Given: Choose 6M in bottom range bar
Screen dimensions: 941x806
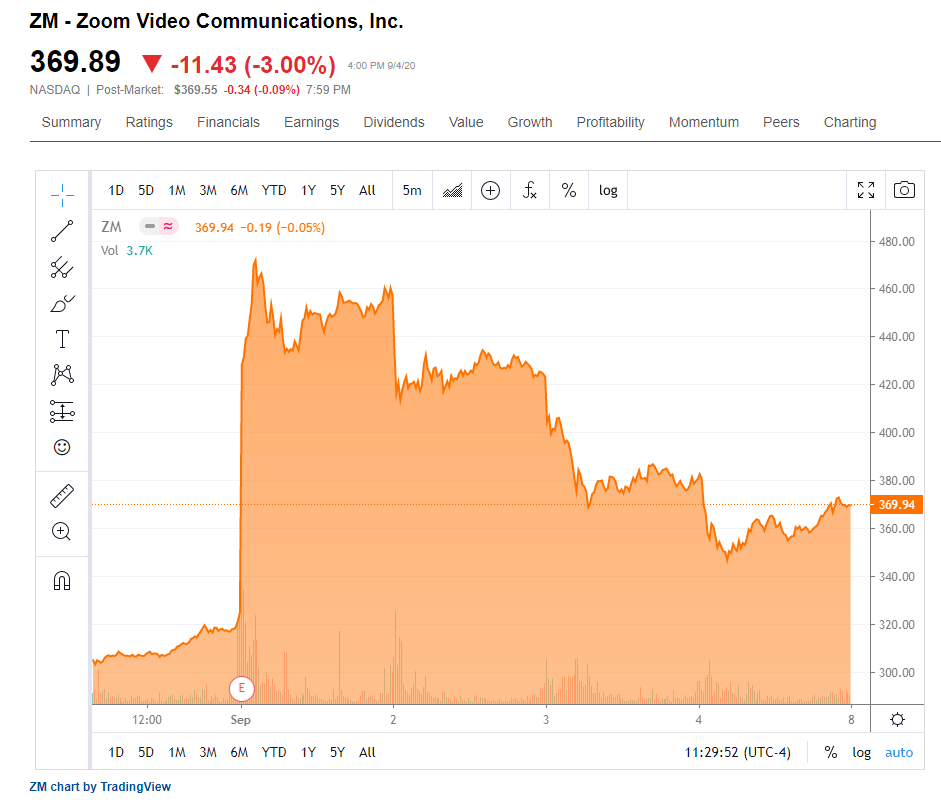Looking at the screenshot, I should [x=239, y=753].
